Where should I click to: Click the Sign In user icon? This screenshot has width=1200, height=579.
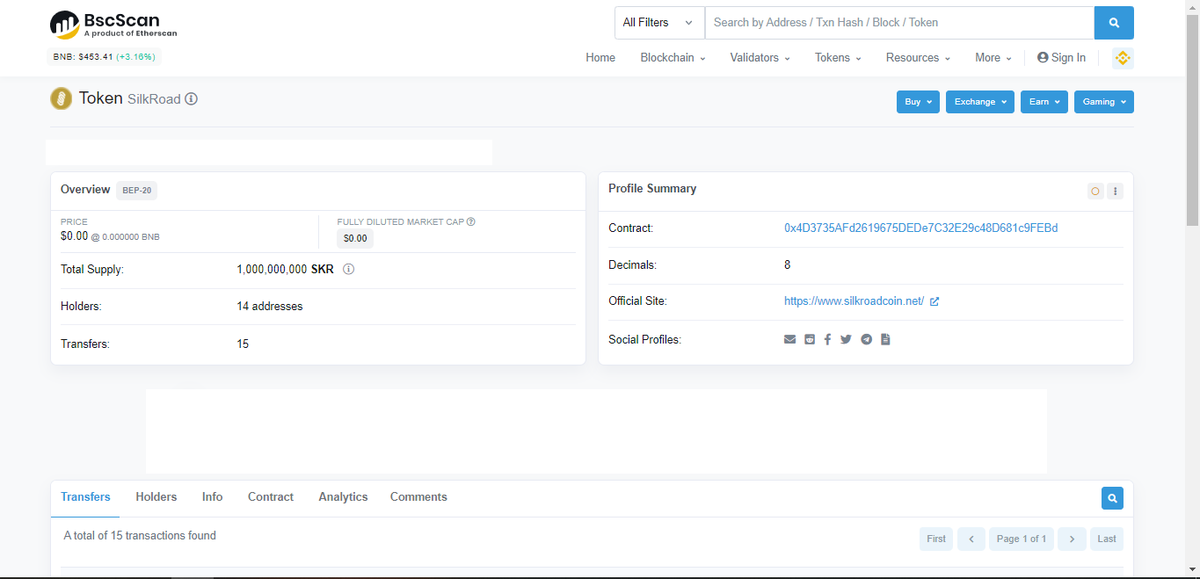coord(1043,58)
